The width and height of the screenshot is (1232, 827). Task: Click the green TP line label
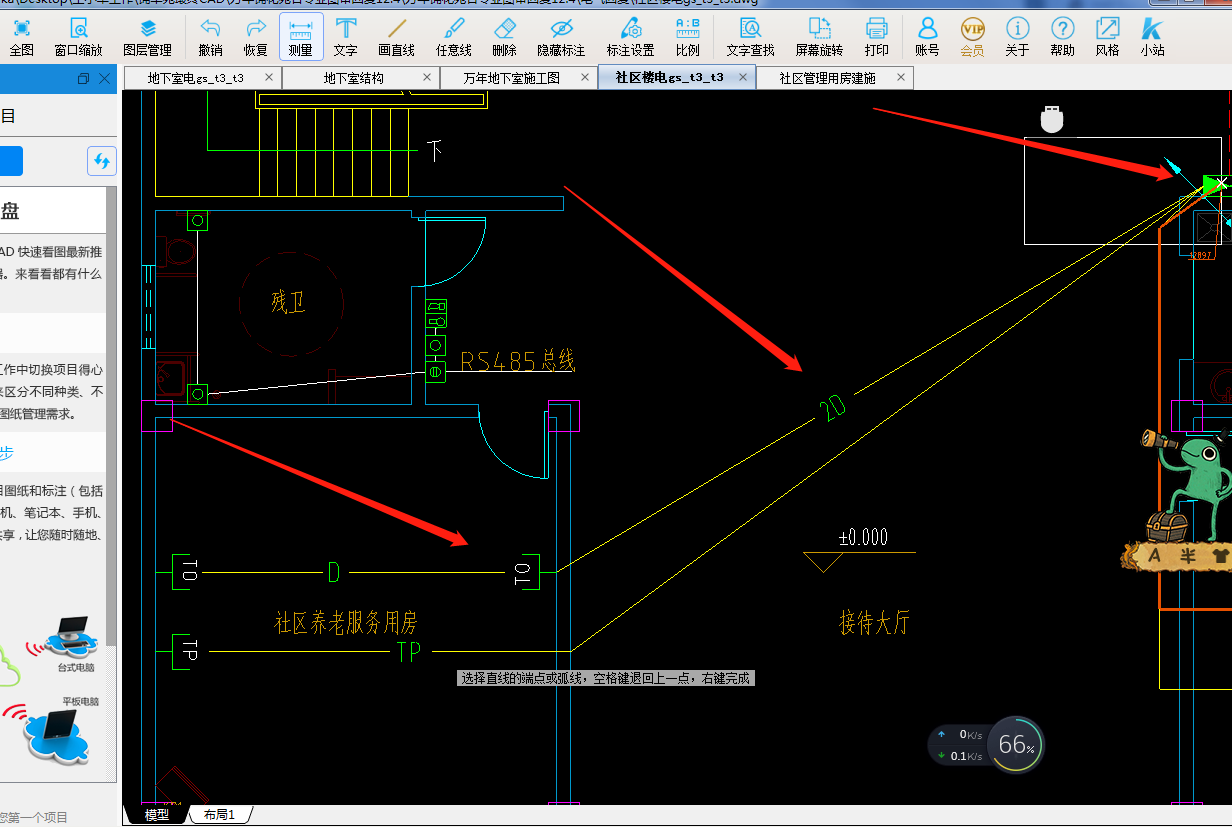(x=408, y=652)
